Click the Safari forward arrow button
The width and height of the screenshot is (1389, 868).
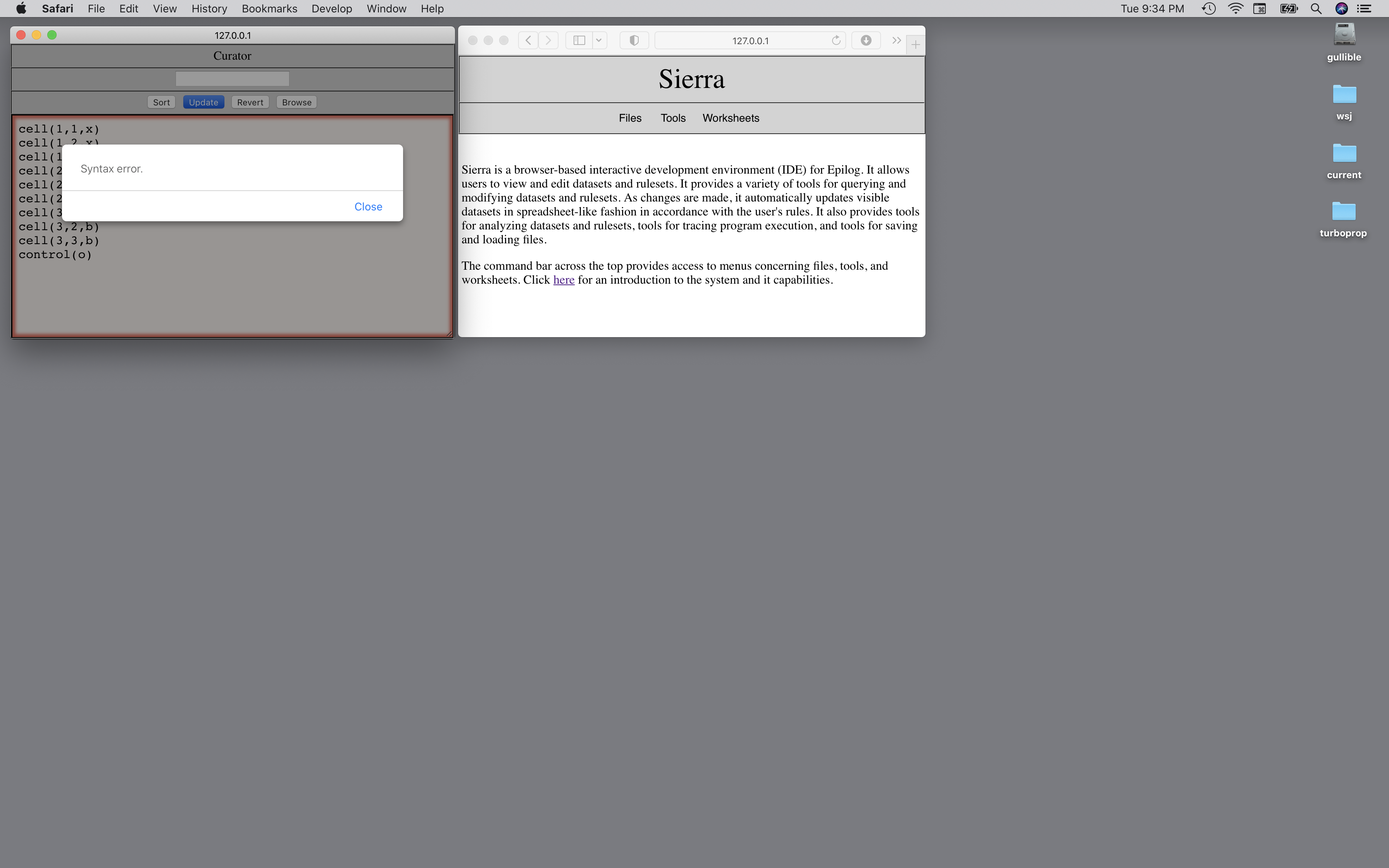tap(549, 40)
